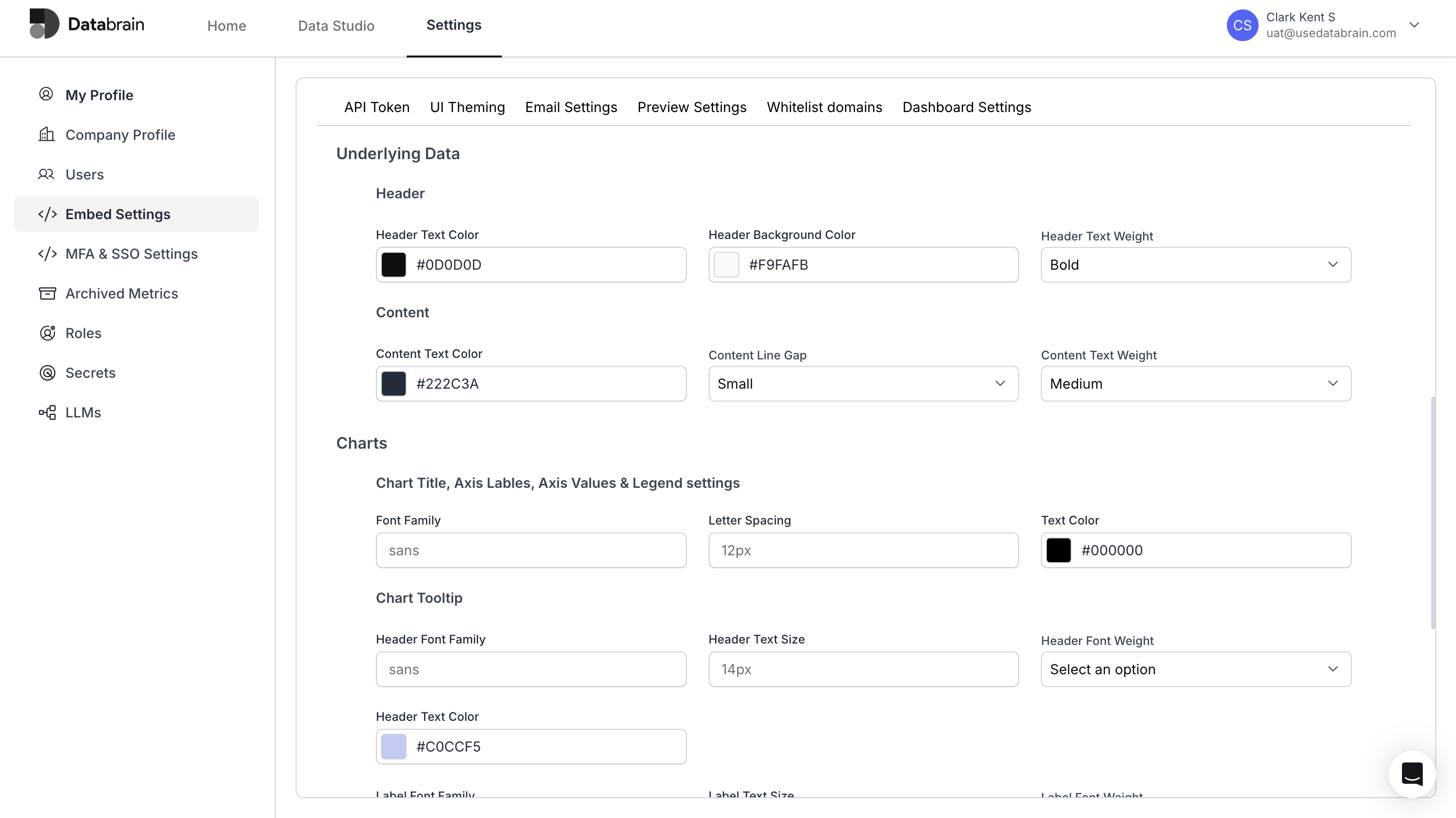Click the LLMs network icon
Image resolution: width=1456 pixels, height=818 pixels.
[x=47, y=412]
